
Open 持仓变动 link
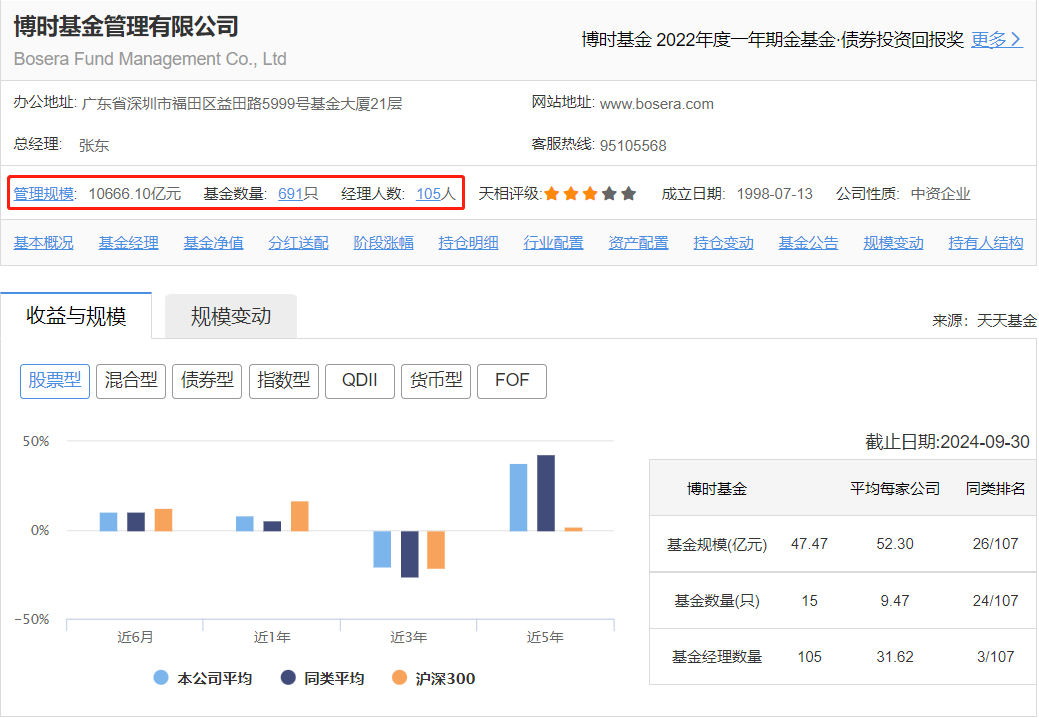[x=724, y=243]
